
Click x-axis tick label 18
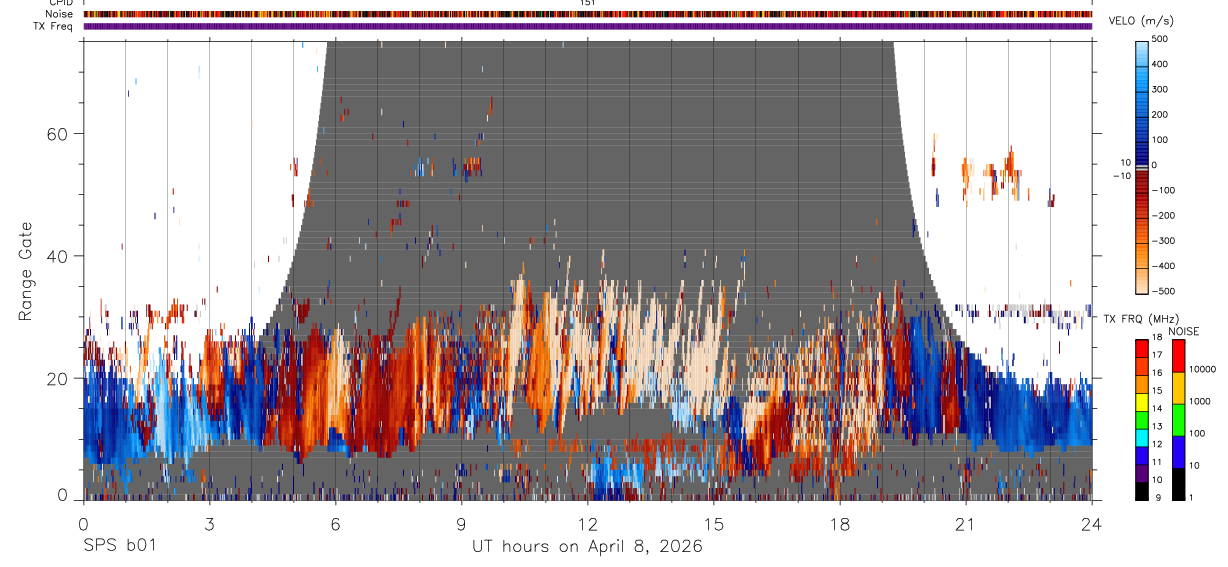click(839, 523)
